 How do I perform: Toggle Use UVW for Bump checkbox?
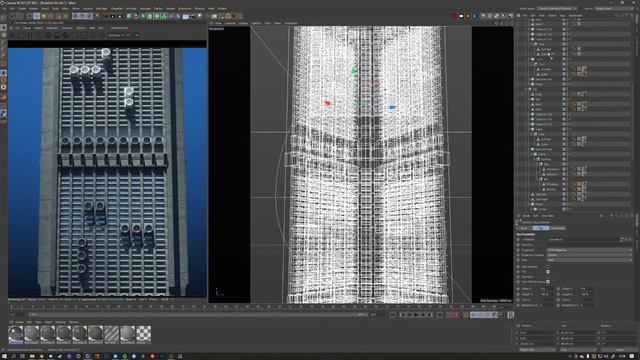click(x=548, y=282)
